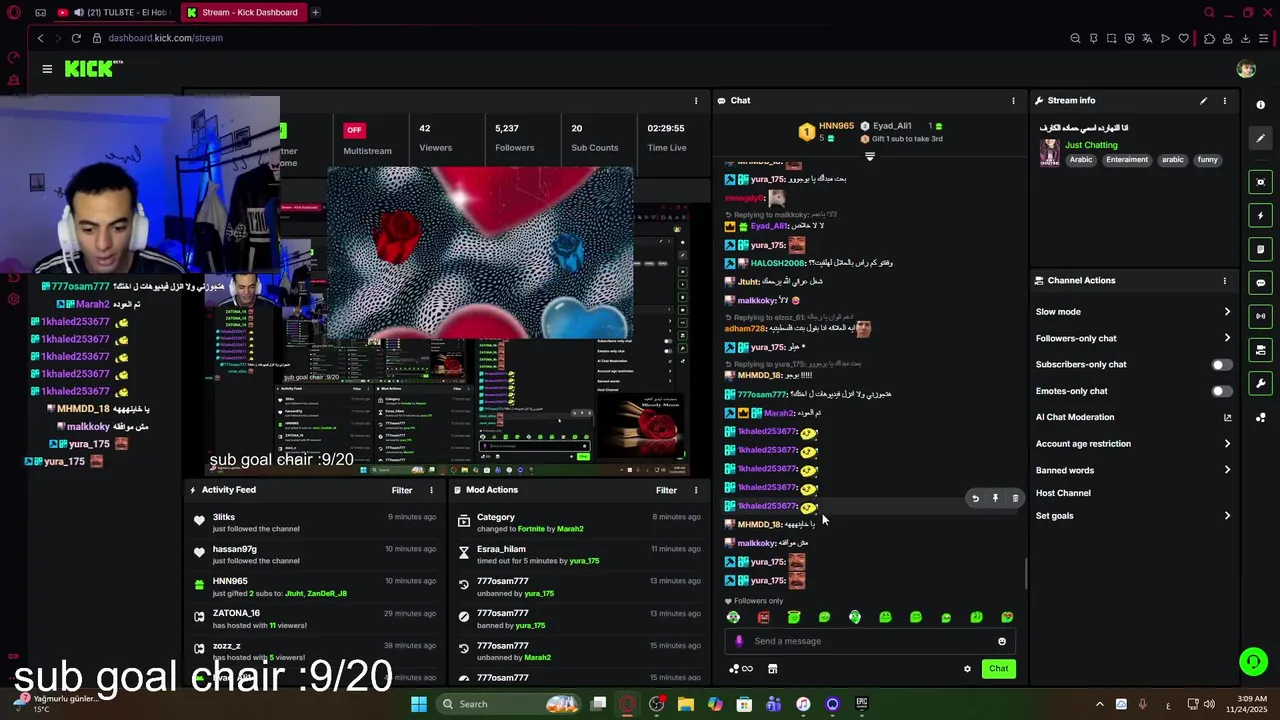The width and height of the screenshot is (1280, 720).
Task: Open File Explorer from the taskbar
Action: point(686,704)
